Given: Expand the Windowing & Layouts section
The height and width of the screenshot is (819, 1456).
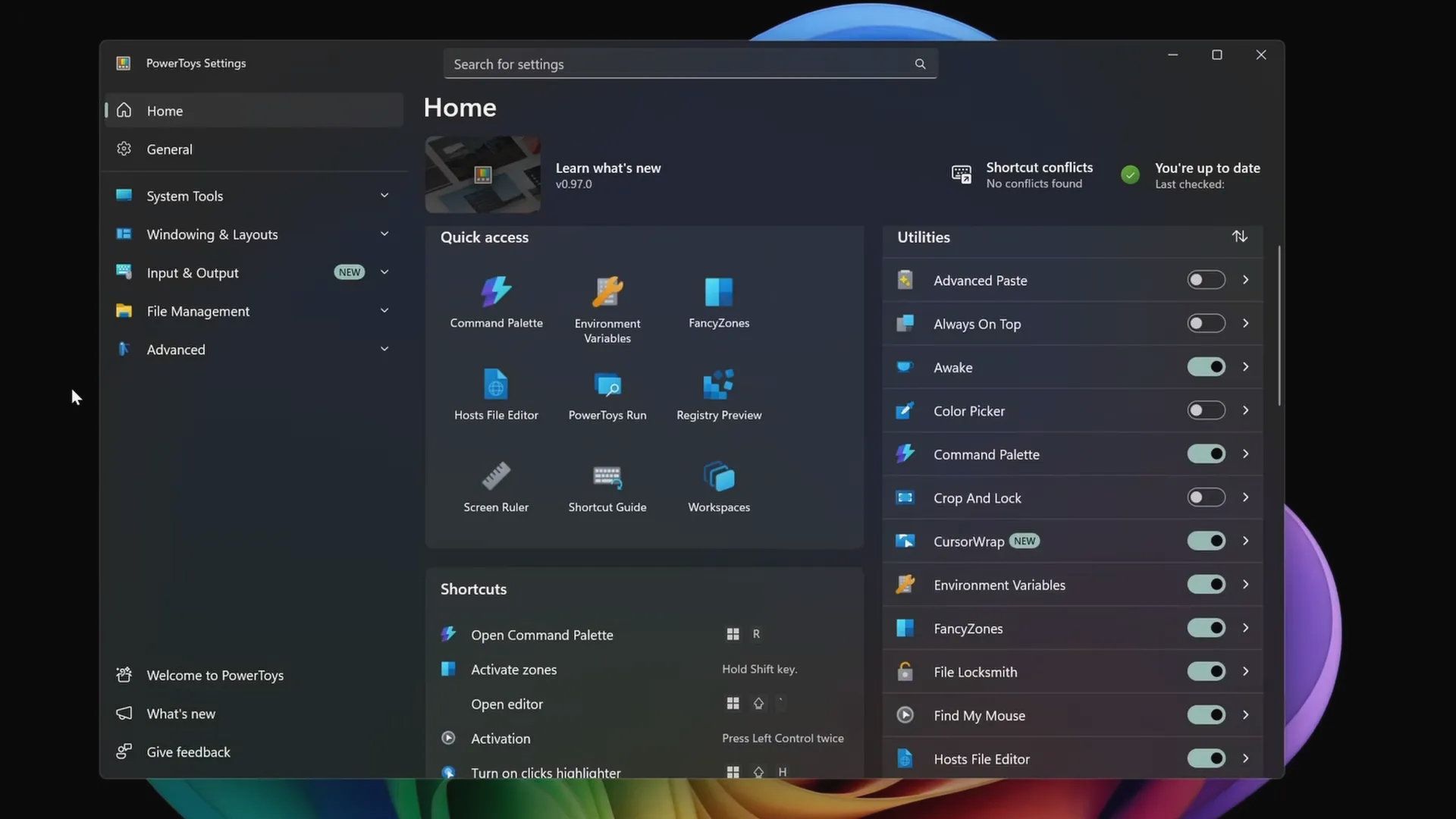Looking at the screenshot, I should coord(384,234).
